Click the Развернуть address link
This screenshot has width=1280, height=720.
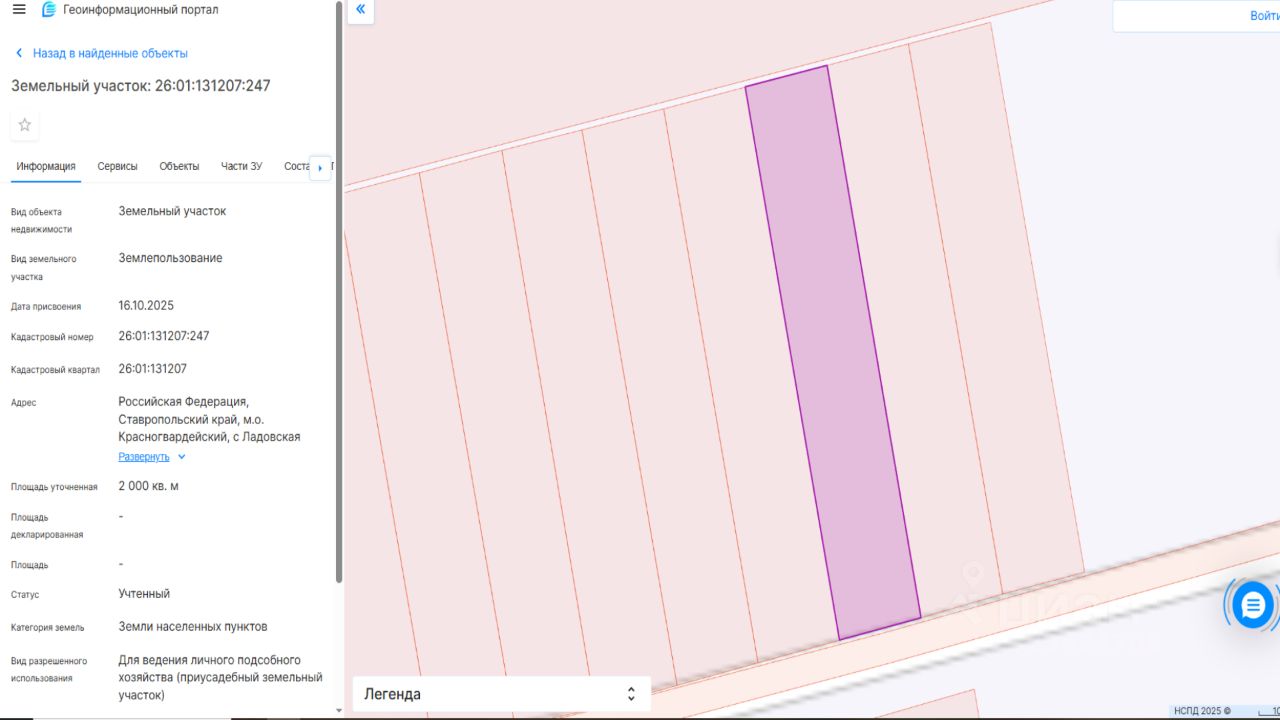144,457
